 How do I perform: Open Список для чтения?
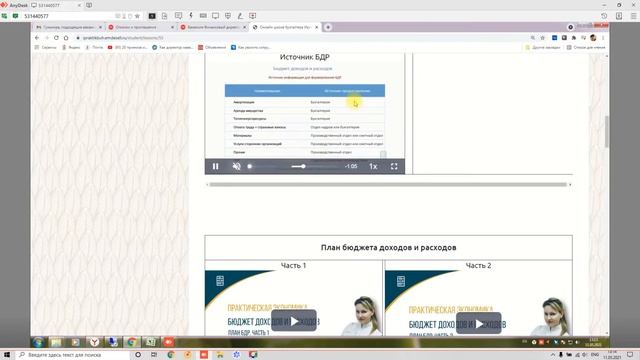click(586, 47)
